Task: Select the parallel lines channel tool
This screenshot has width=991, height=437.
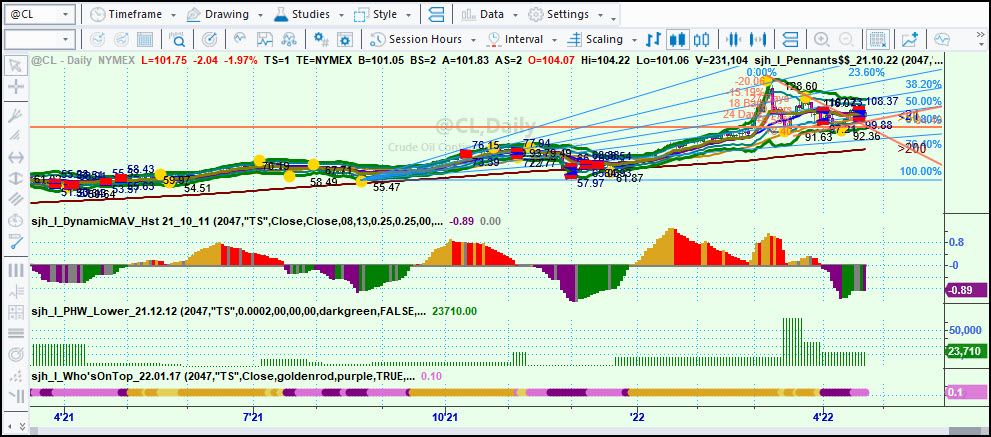Action: click(16, 199)
